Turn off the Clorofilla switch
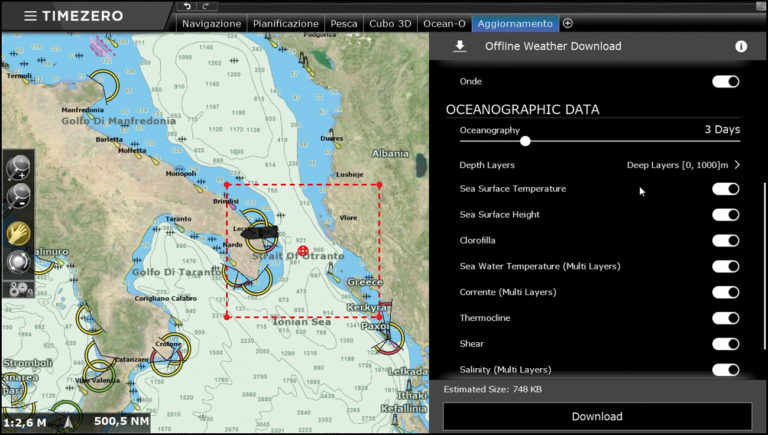This screenshot has height=435, width=768. pos(725,240)
